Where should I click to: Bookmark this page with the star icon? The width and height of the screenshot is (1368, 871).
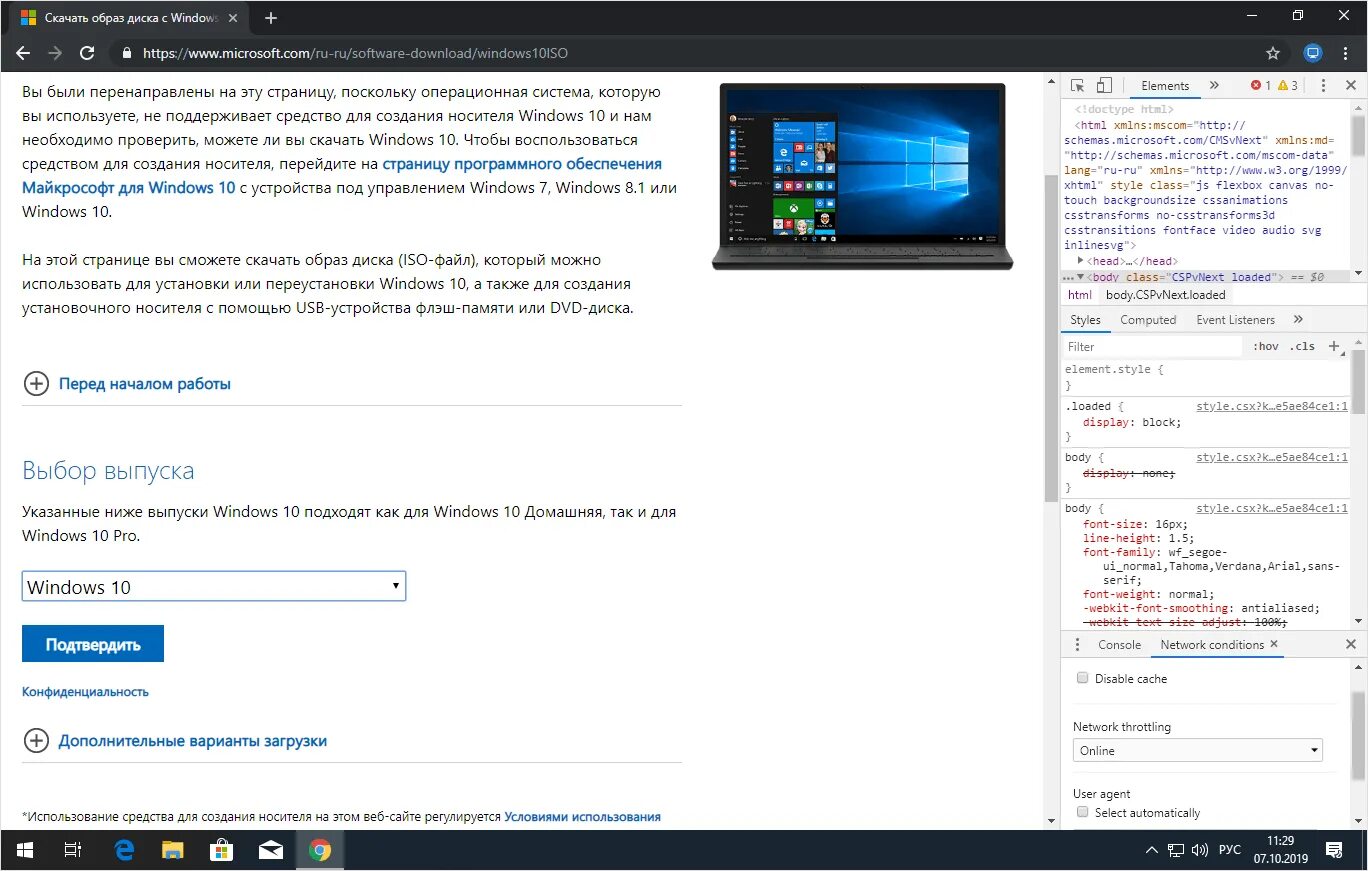point(1273,53)
